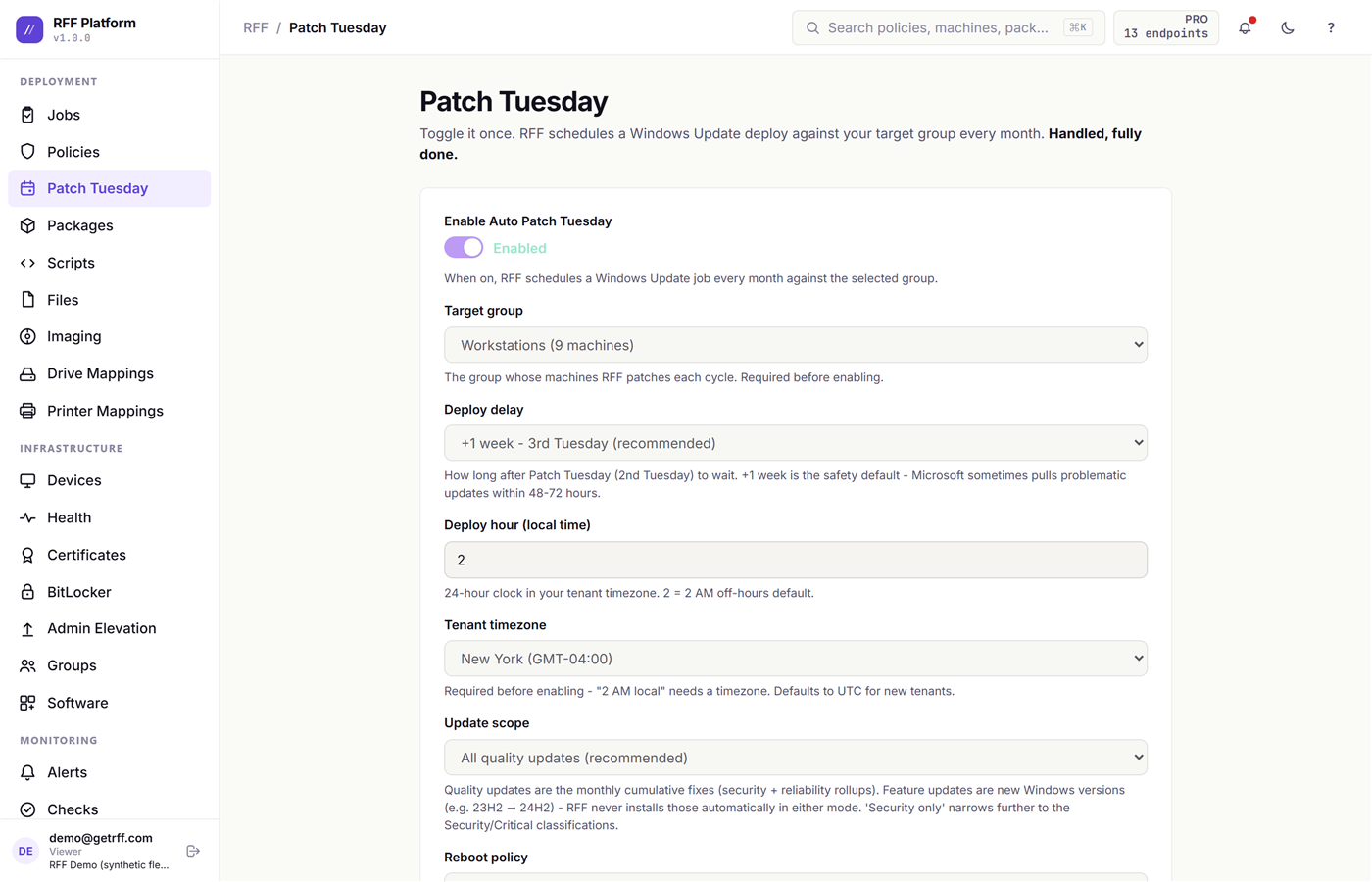The width and height of the screenshot is (1372, 882).
Task: Click the Health pulse icon
Action: click(27, 517)
